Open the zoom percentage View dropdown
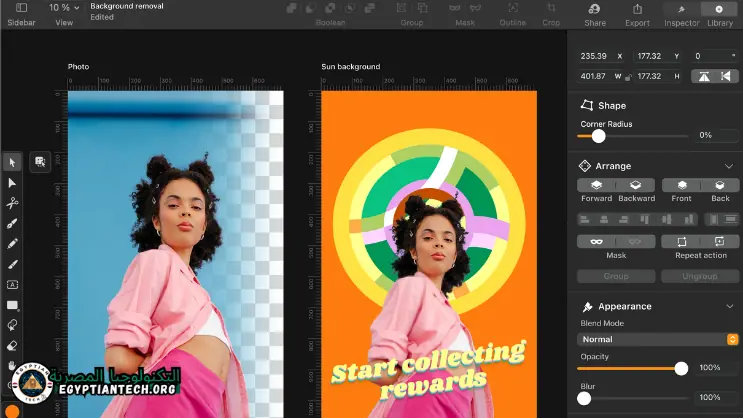This screenshot has width=743, height=418. coord(64,8)
